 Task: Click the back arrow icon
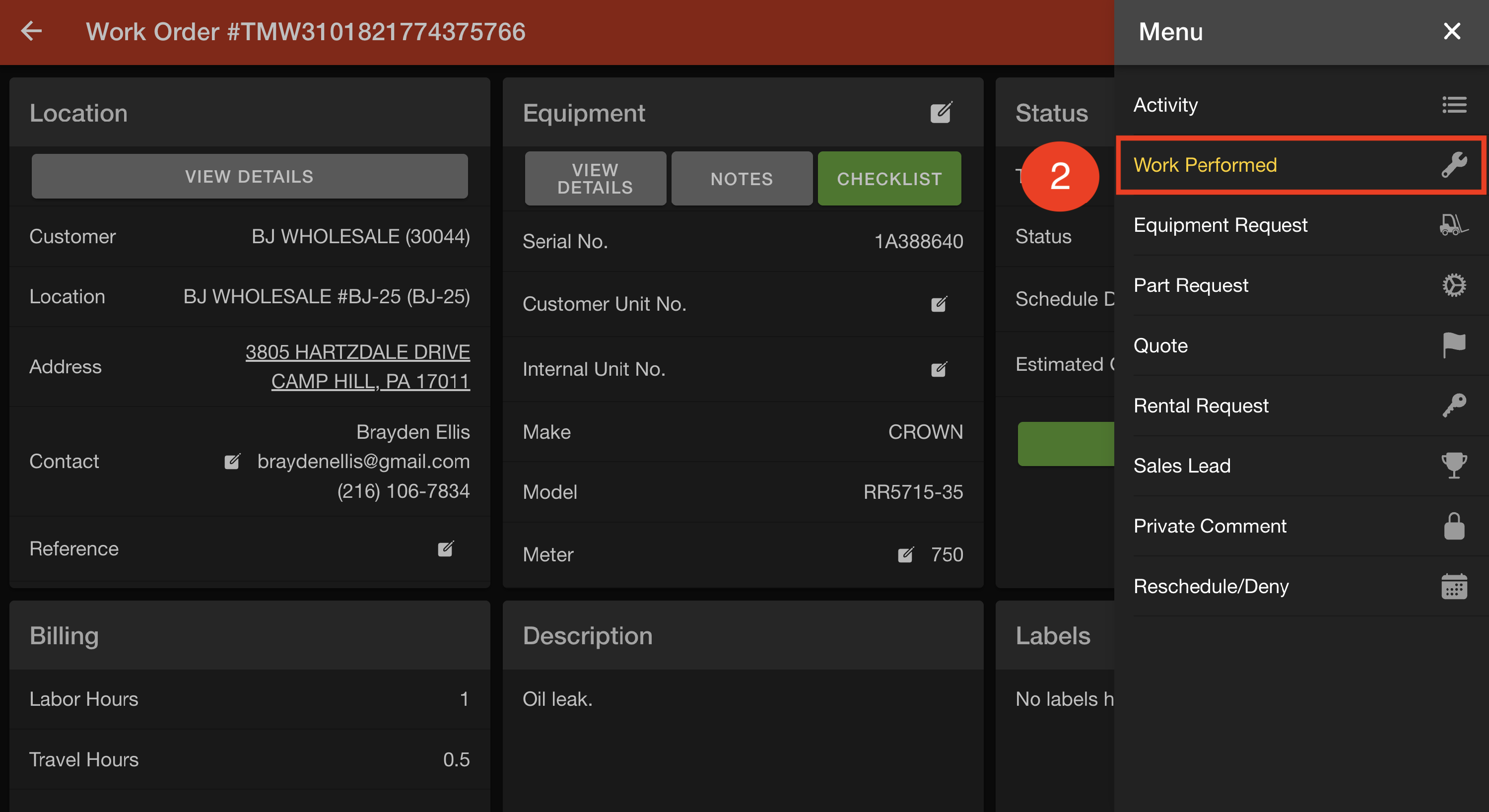click(x=31, y=31)
